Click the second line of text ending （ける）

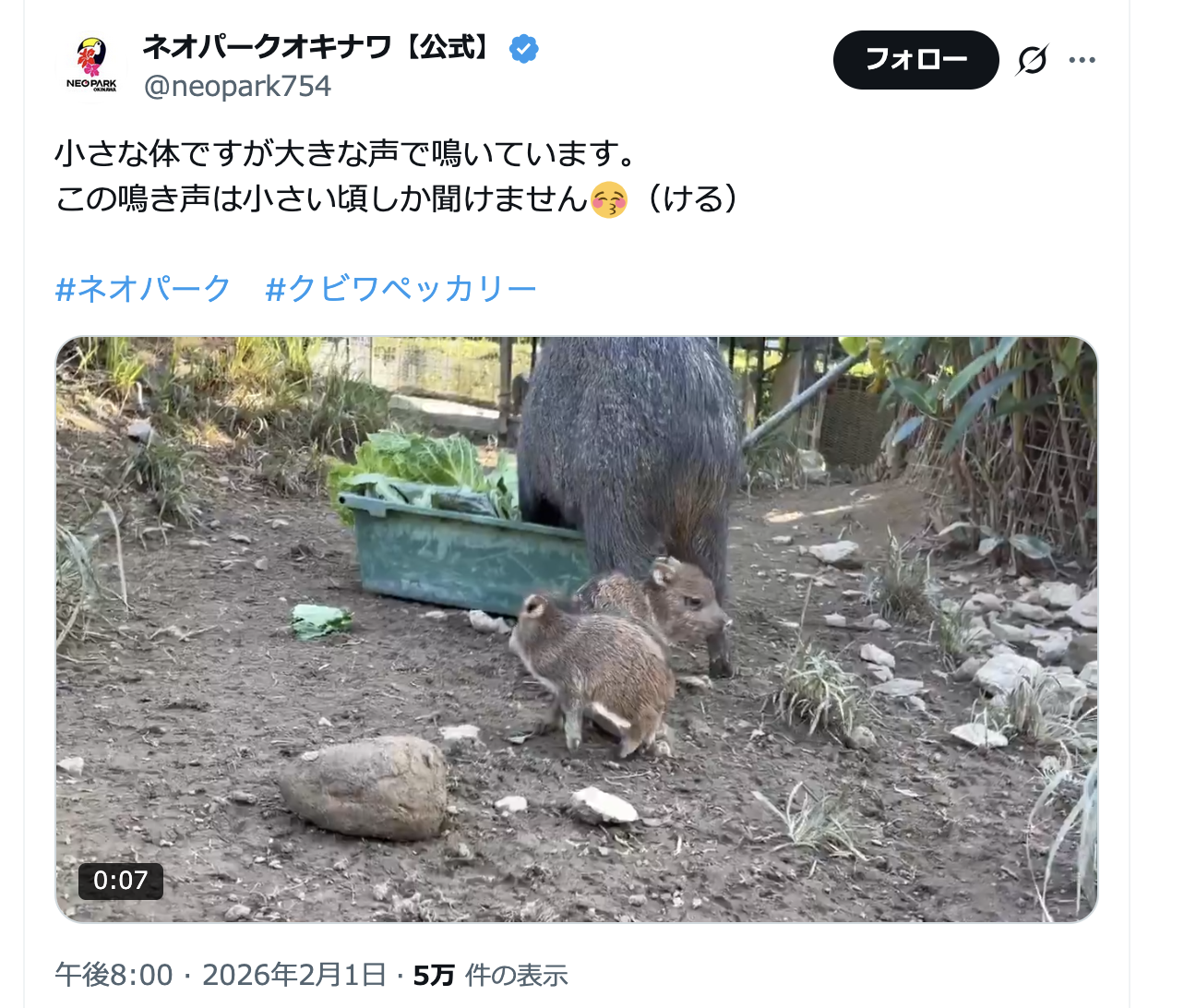[x=397, y=199]
